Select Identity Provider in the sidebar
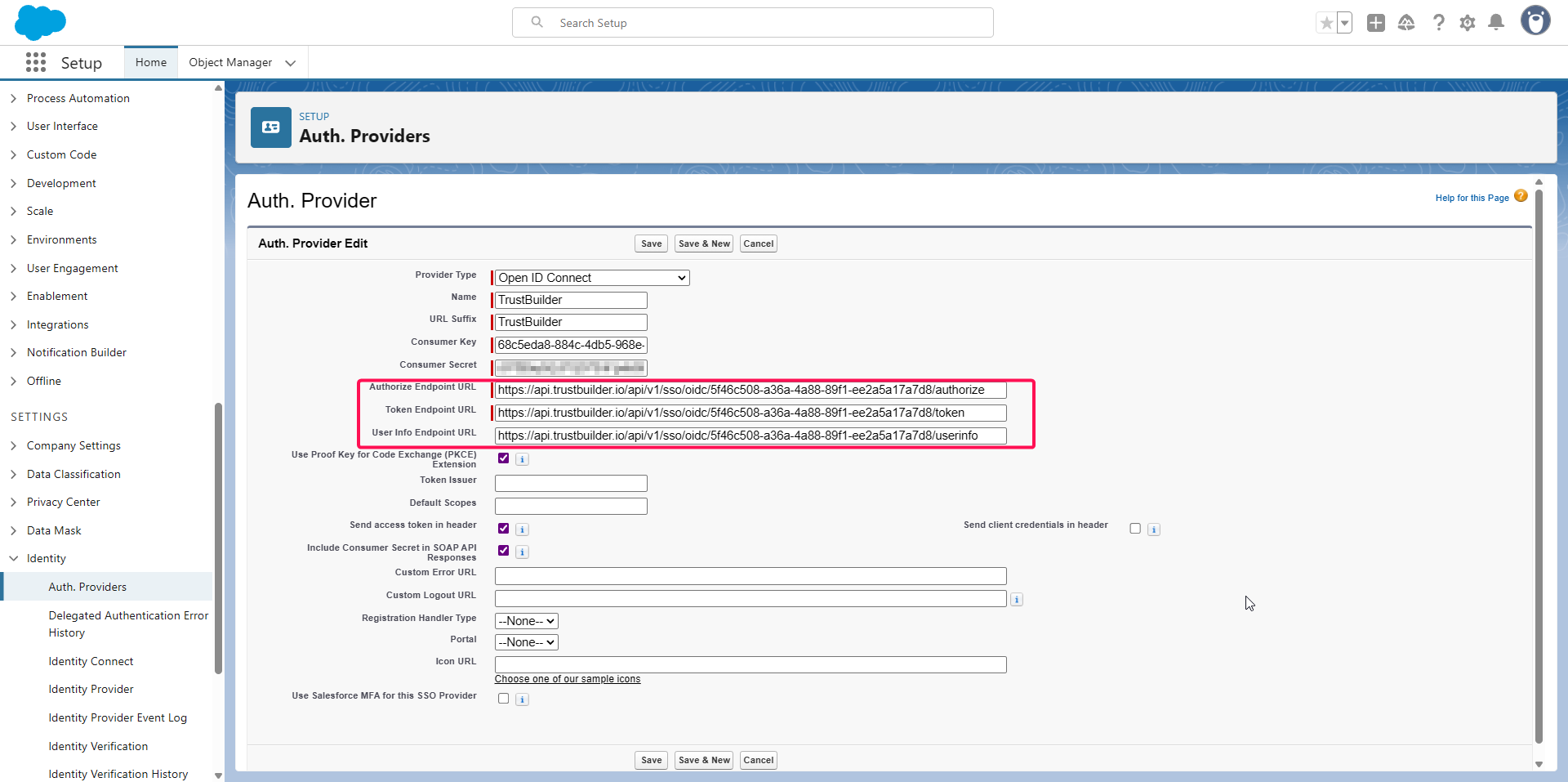 [x=91, y=689]
